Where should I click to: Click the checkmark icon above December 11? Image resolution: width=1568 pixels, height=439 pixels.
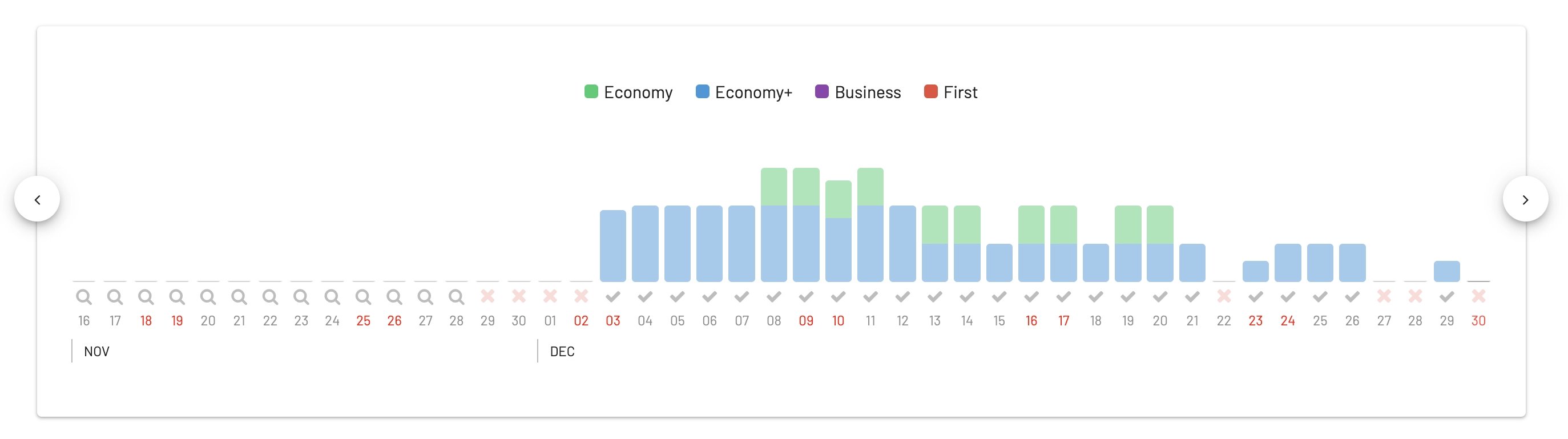pyautogui.click(x=870, y=296)
